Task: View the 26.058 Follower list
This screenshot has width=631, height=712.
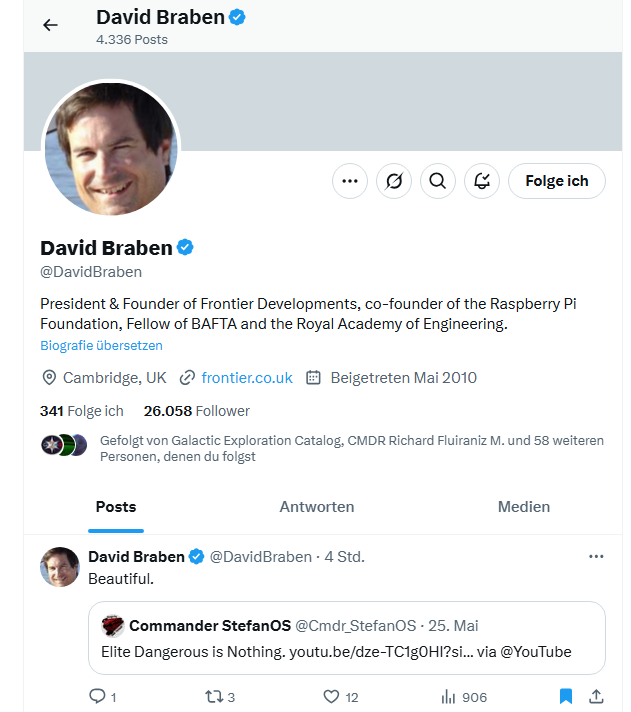Action: 197,411
